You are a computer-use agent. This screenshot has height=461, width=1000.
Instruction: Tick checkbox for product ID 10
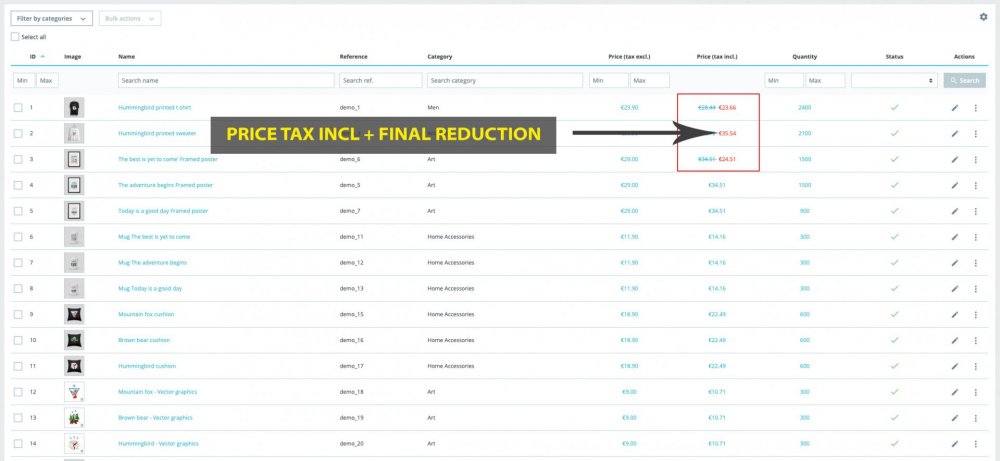point(18,340)
